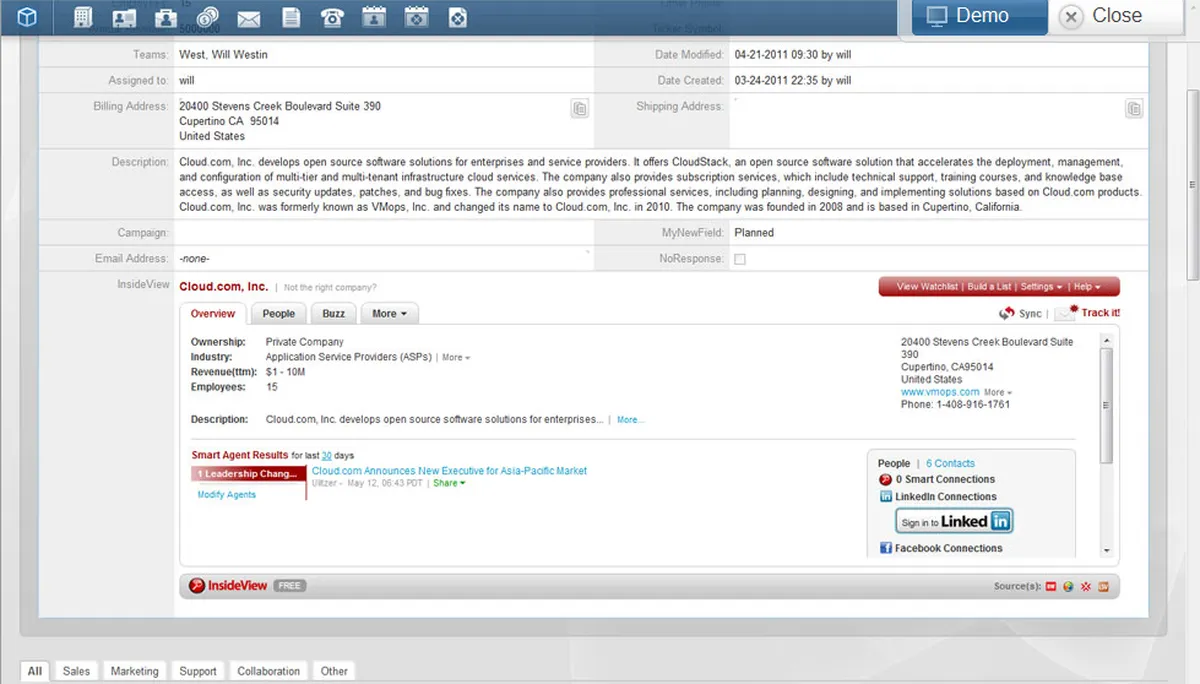Click the Modify Agents link
Image resolution: width=1200 pixels, height=684 pixels.
tap(227, 495)
